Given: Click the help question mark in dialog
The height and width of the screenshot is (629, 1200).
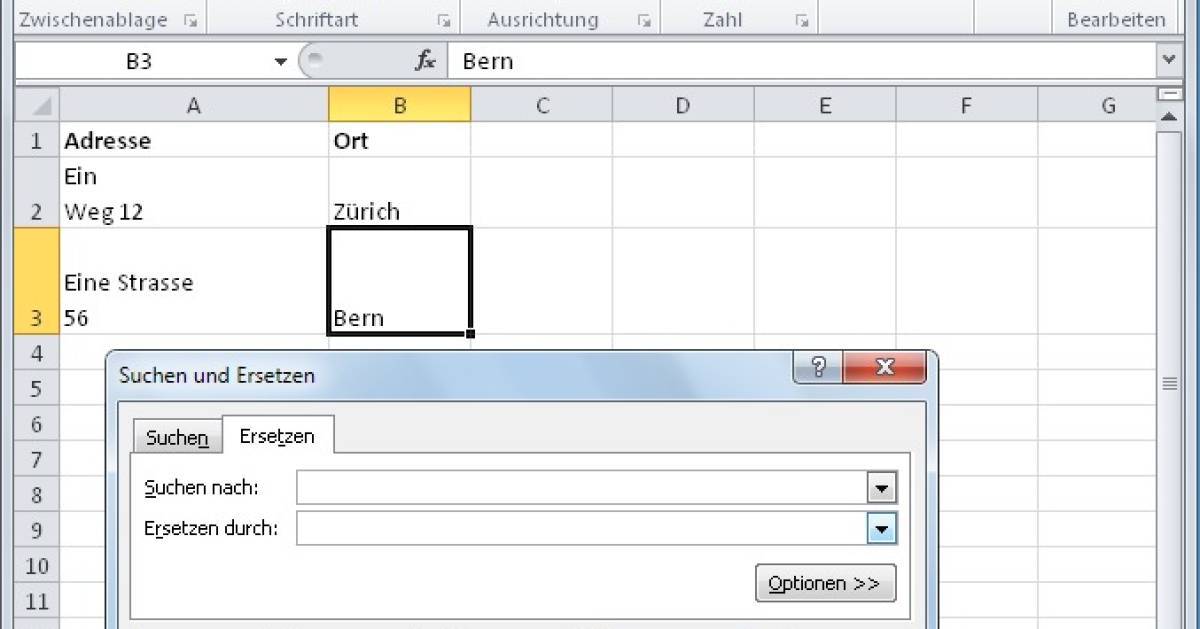Looking at the screenshot, I should point(818,367).
